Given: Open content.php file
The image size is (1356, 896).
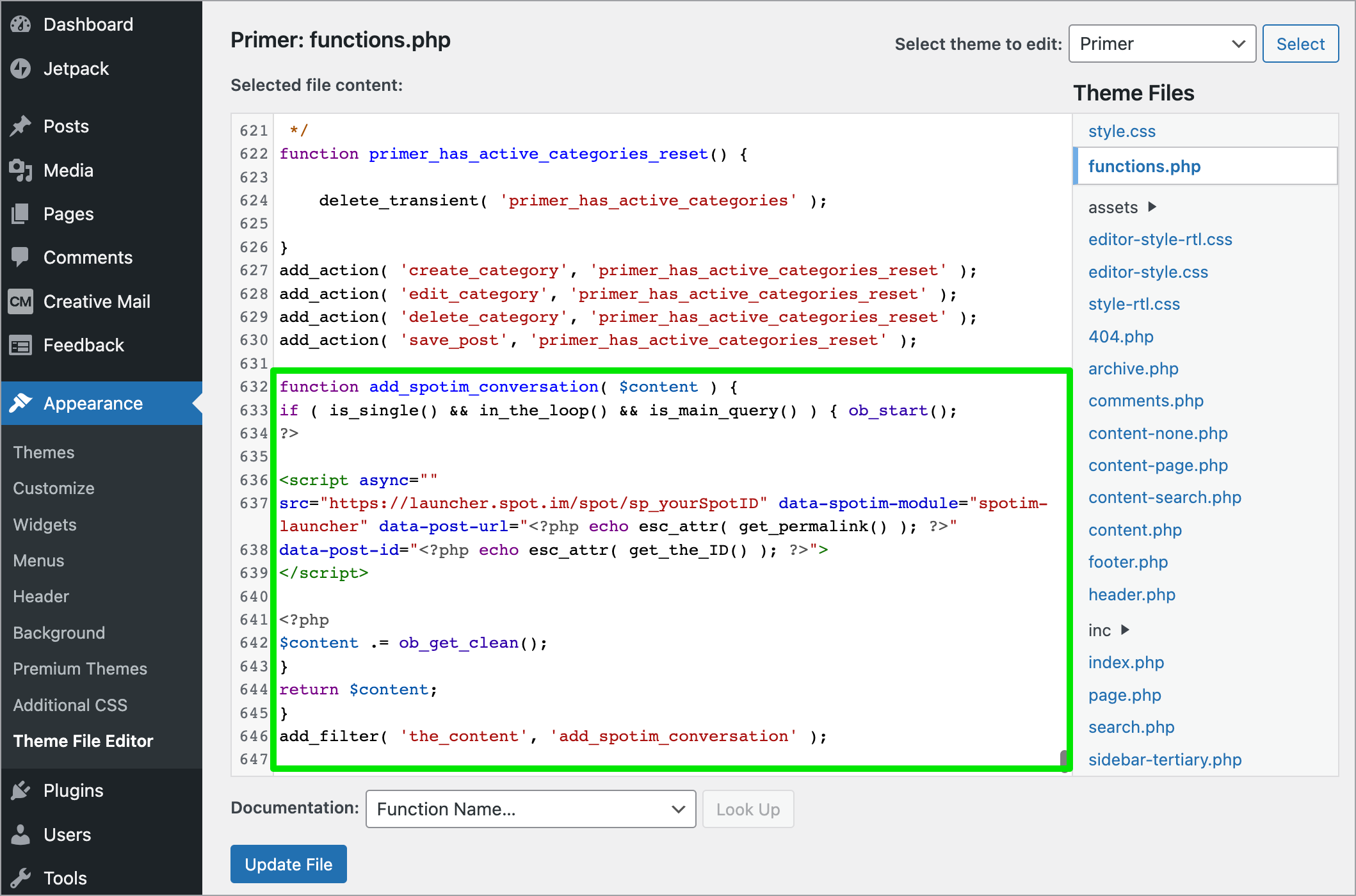Looking at the screenshot, I should (1135, 530).
